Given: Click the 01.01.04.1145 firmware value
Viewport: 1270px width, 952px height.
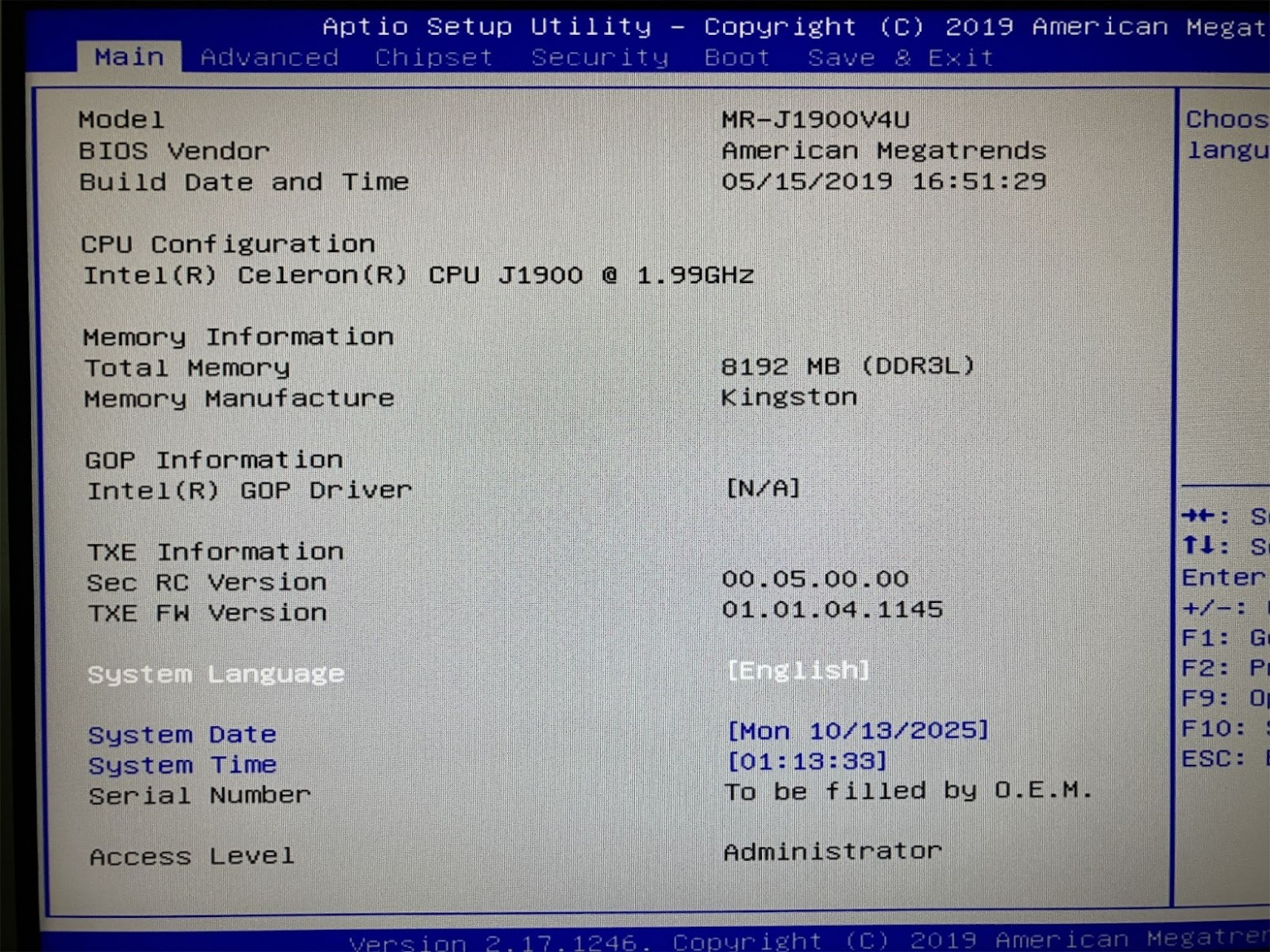Looking at the screenshot, I should coord(833,609).
